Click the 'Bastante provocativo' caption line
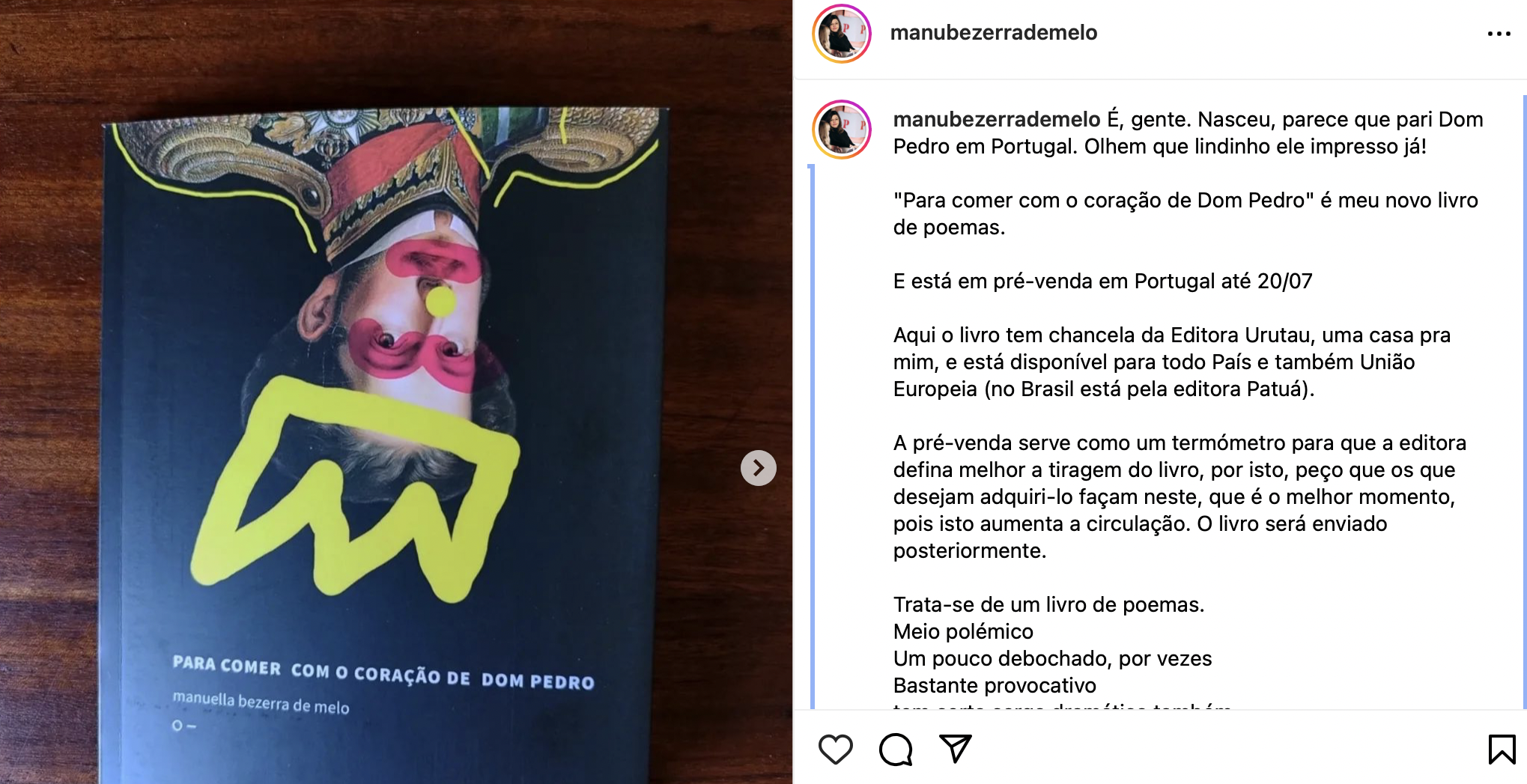 (994, 685)
